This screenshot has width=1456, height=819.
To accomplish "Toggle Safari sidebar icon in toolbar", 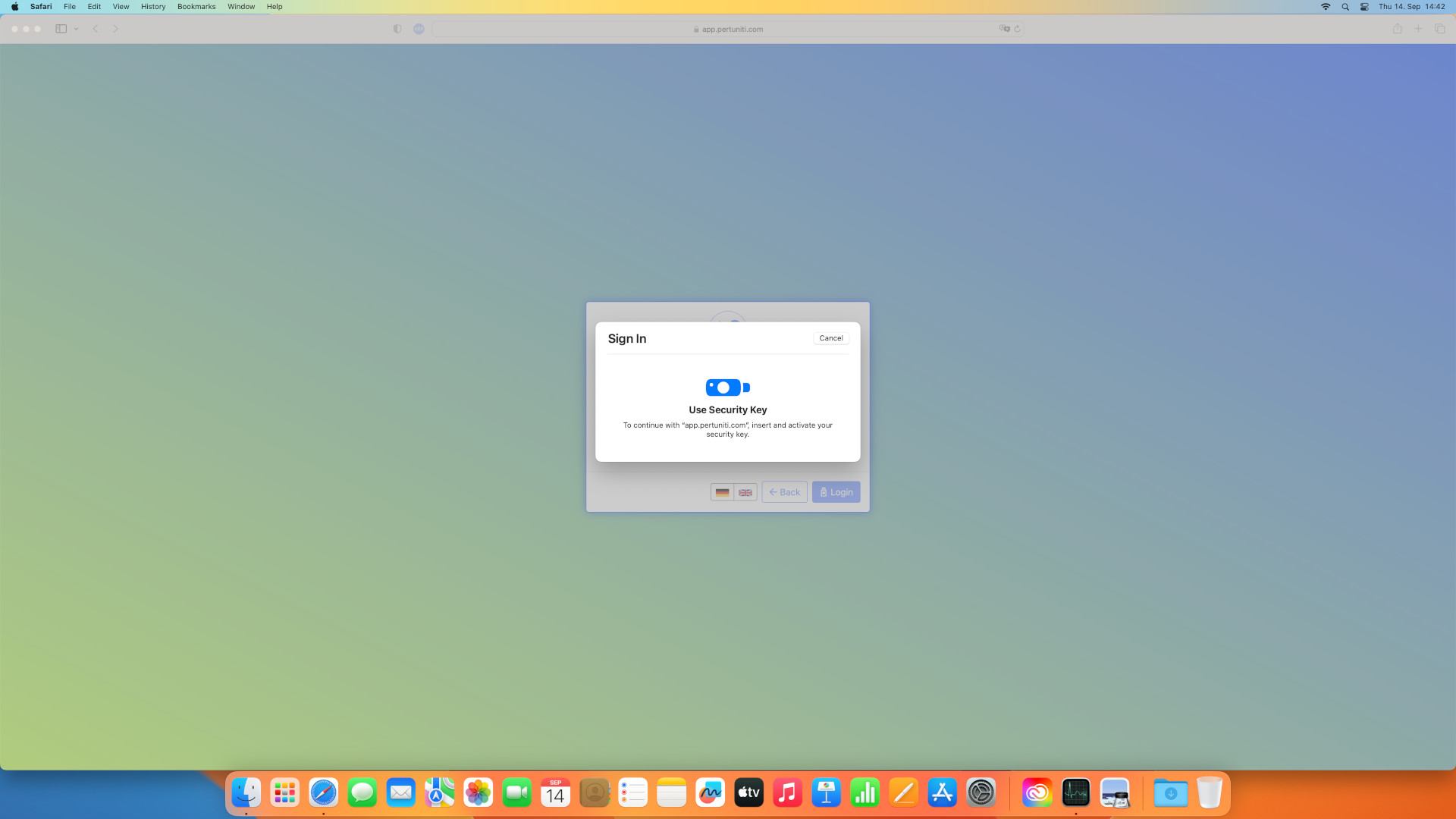I will pyautogui.click(x=61, y=29).
